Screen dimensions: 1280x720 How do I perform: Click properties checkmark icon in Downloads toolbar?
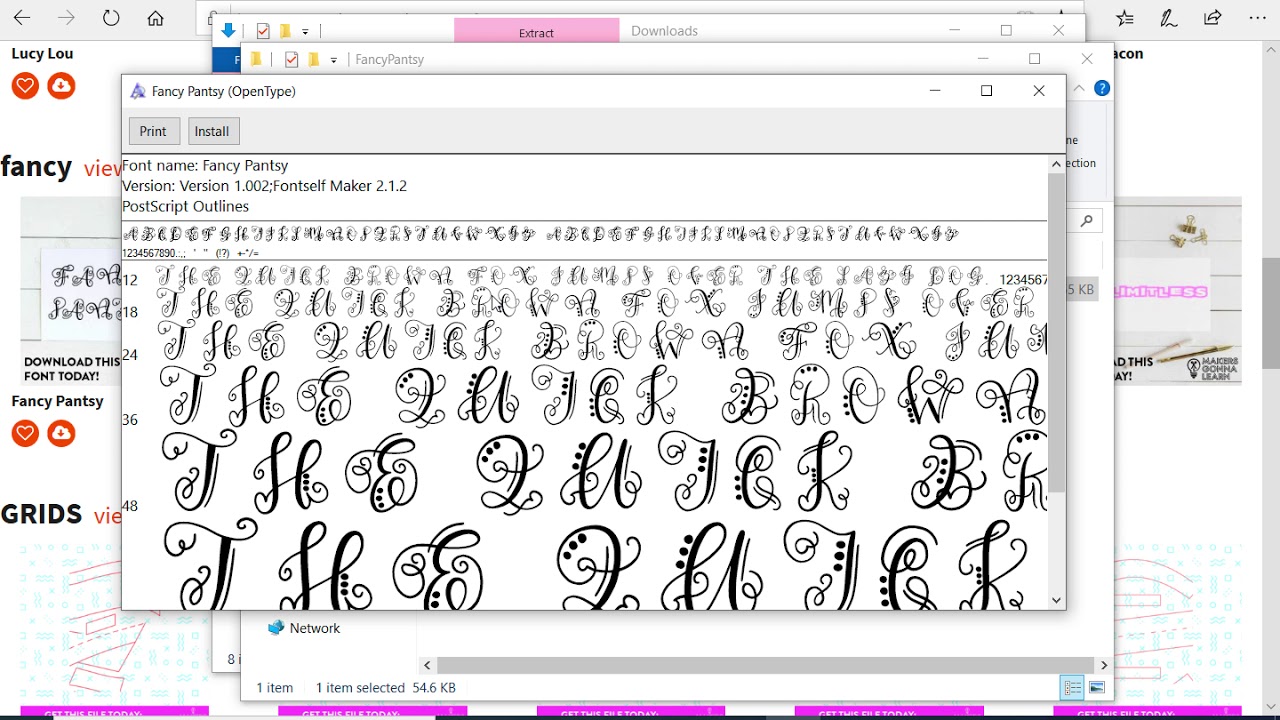click(263, 31)
